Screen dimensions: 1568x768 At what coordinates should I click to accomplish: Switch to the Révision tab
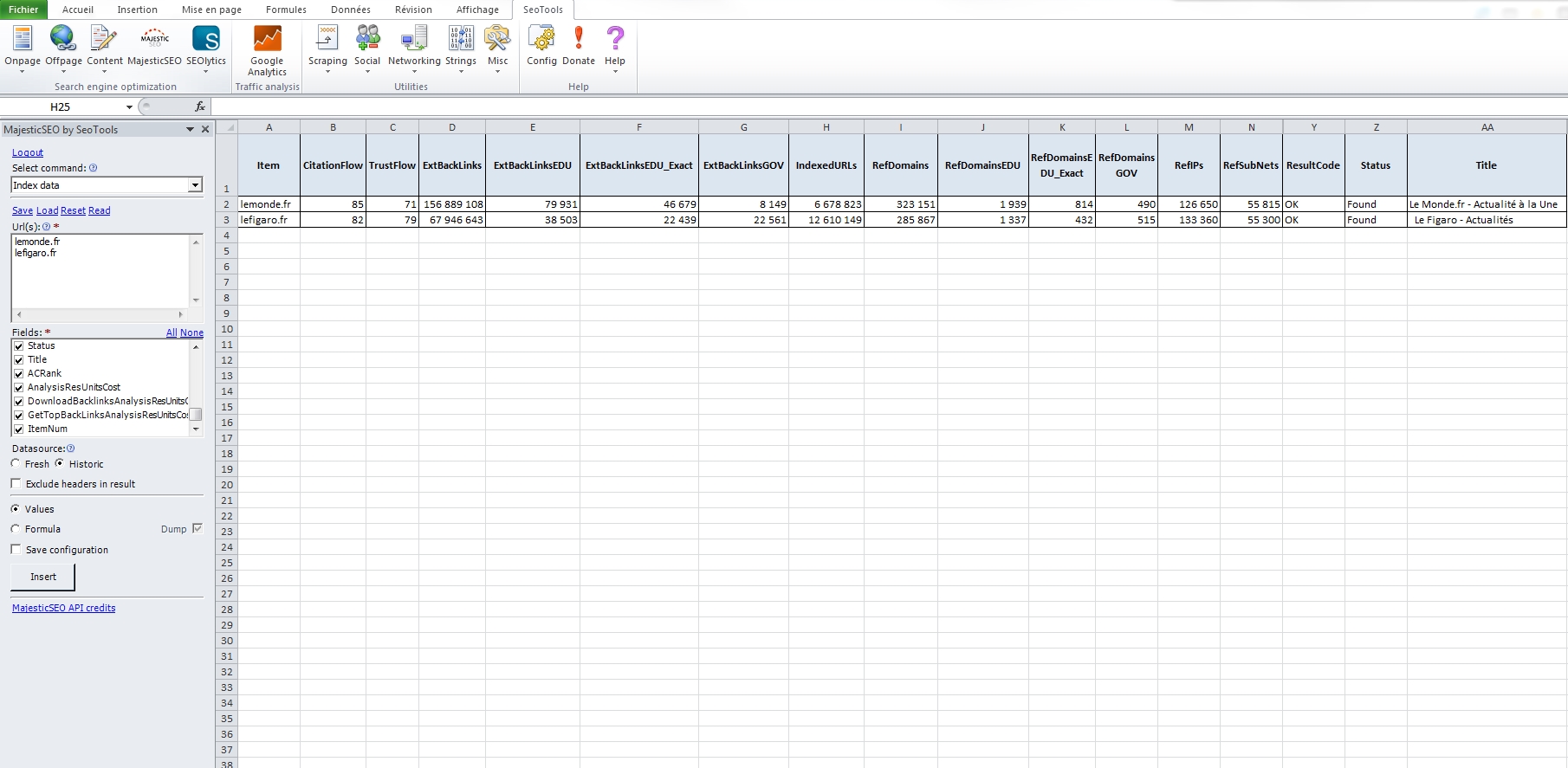coord(413,10)
